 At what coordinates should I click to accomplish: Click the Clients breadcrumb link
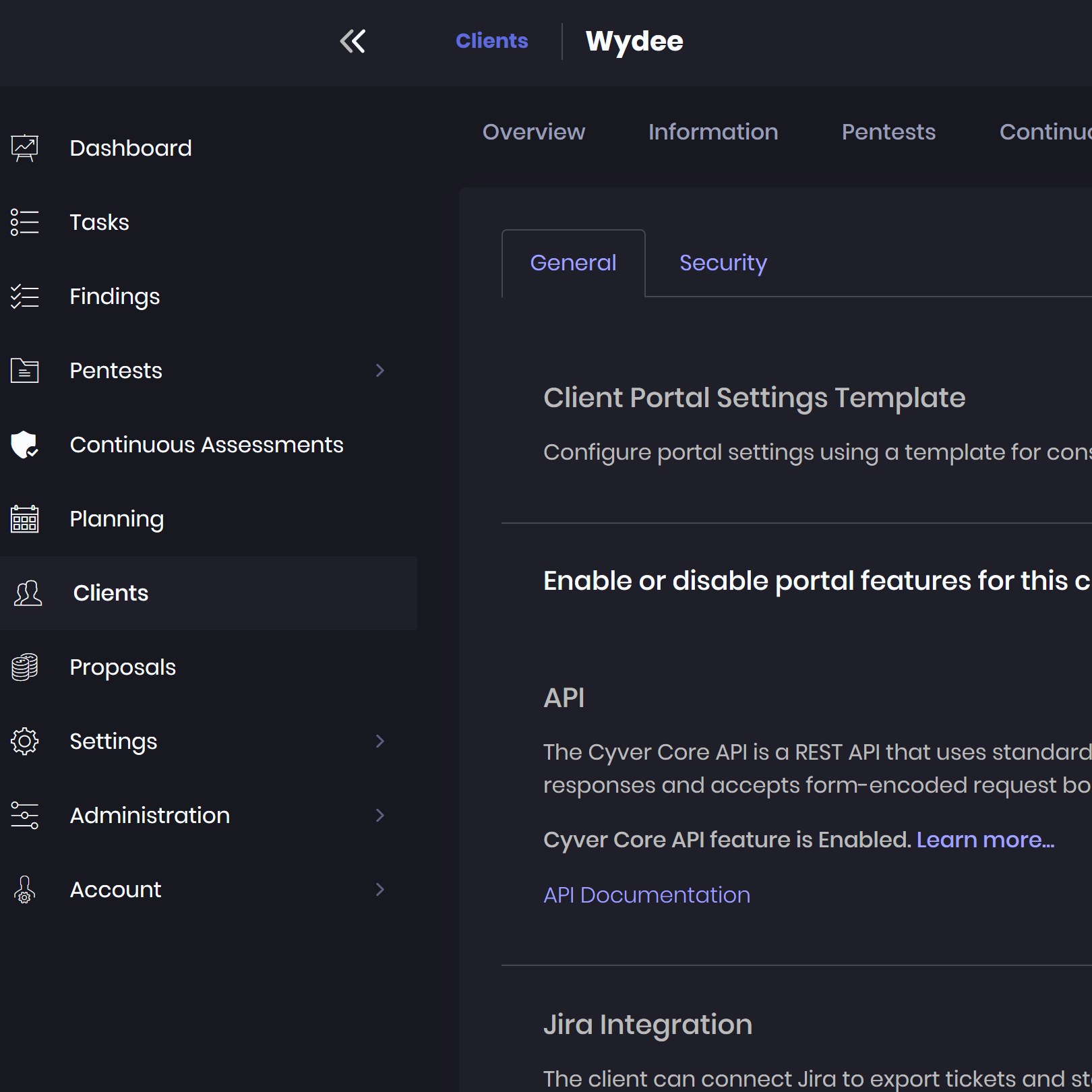point(492,41)
